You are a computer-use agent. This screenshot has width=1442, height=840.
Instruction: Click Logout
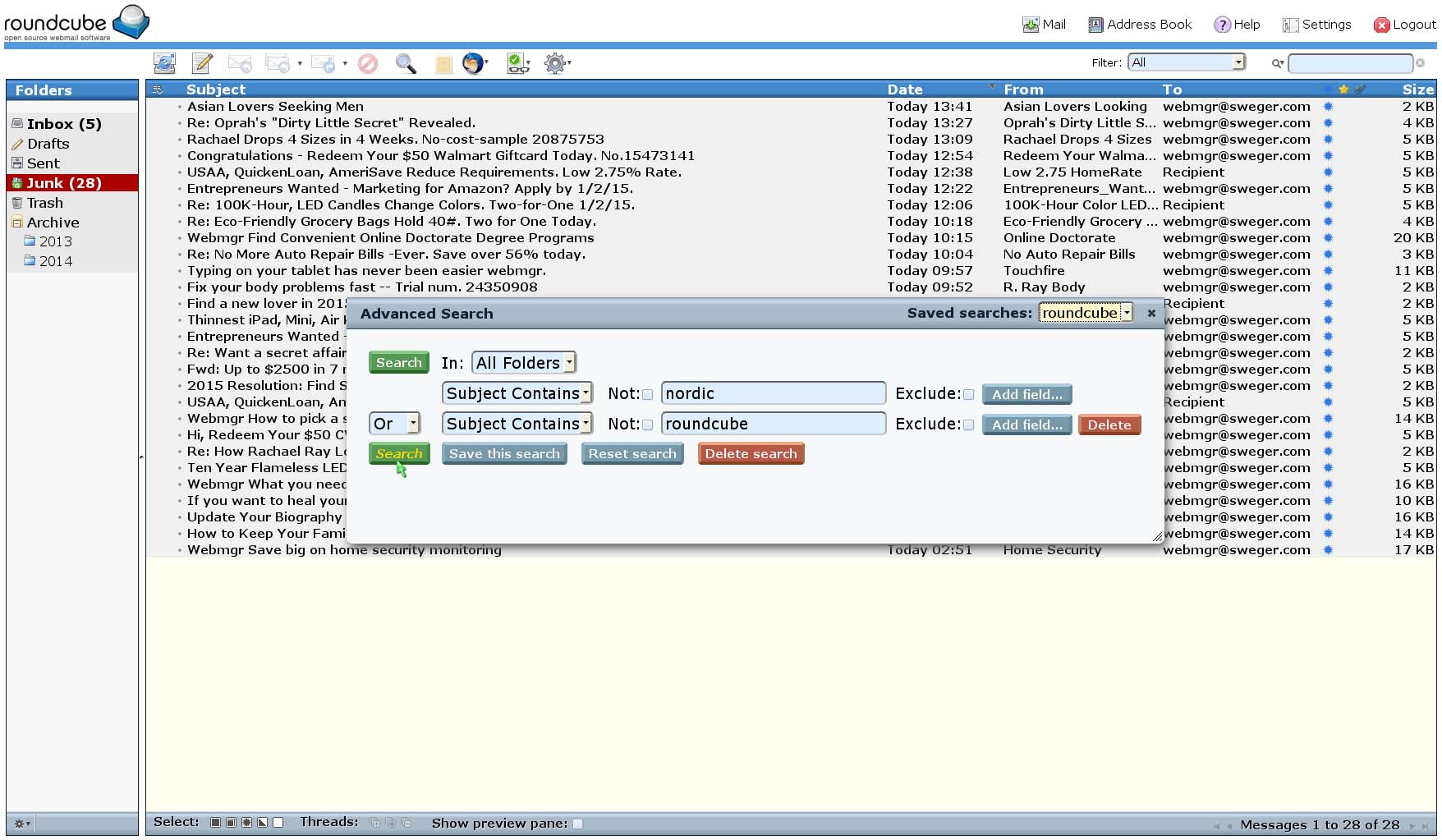(1405, 25)
